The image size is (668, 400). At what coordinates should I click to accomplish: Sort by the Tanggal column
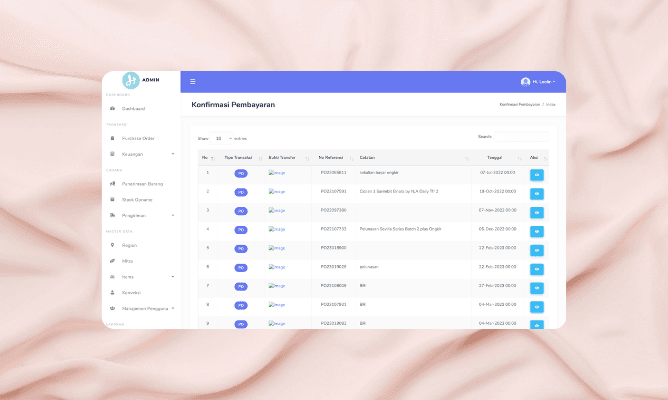[497, 158]
